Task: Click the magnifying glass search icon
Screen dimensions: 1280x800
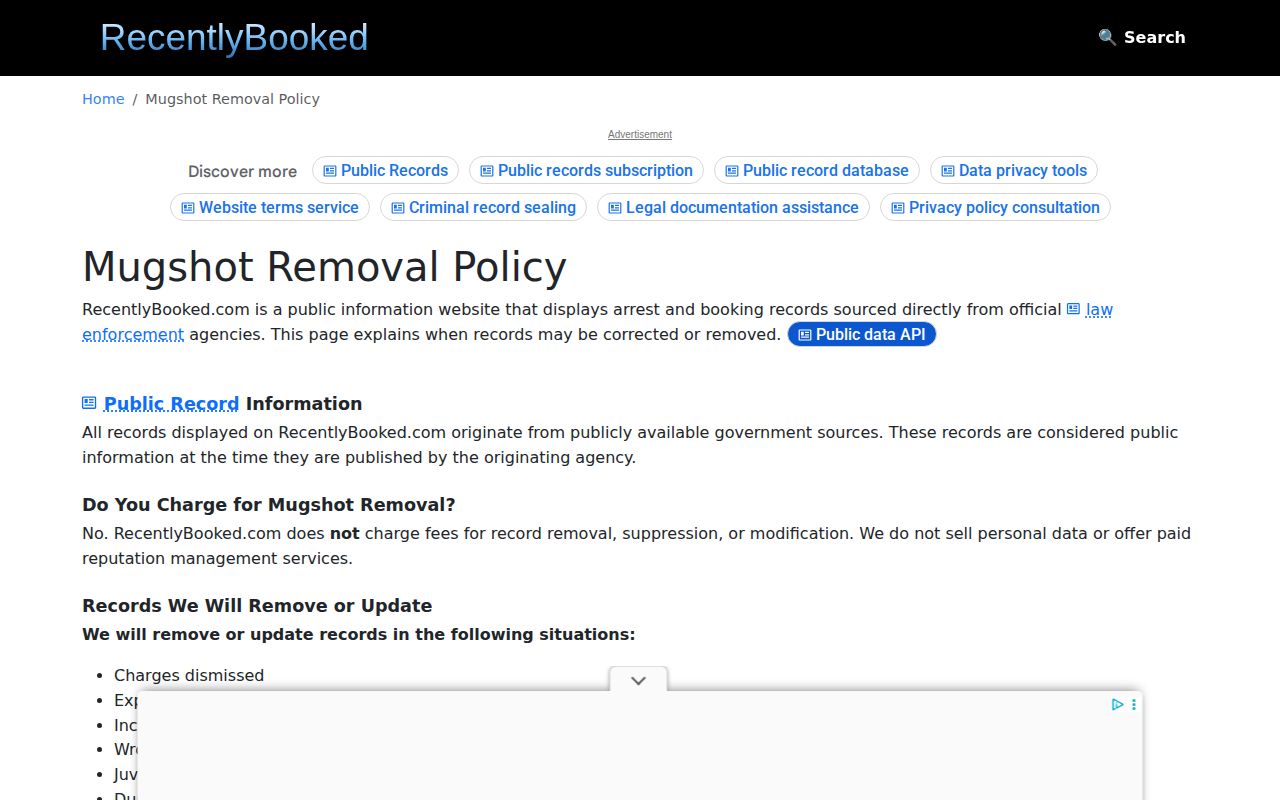Action: pyautogui.click(x=1107, y=37)
